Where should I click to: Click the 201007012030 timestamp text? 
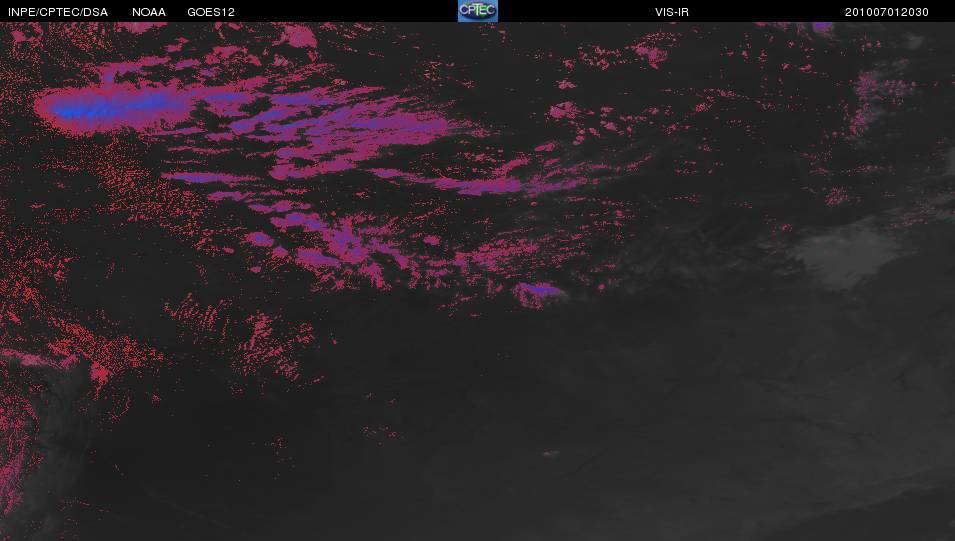click(886, 12)
